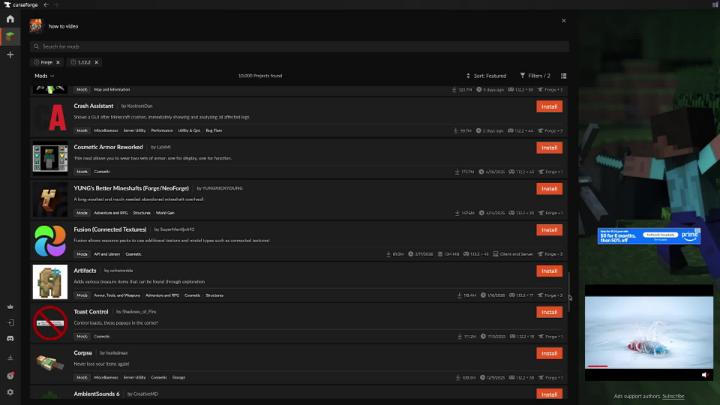Open the Filters / 2 panel
Viewport: 720px width, 405px height.
pos(537,75)
